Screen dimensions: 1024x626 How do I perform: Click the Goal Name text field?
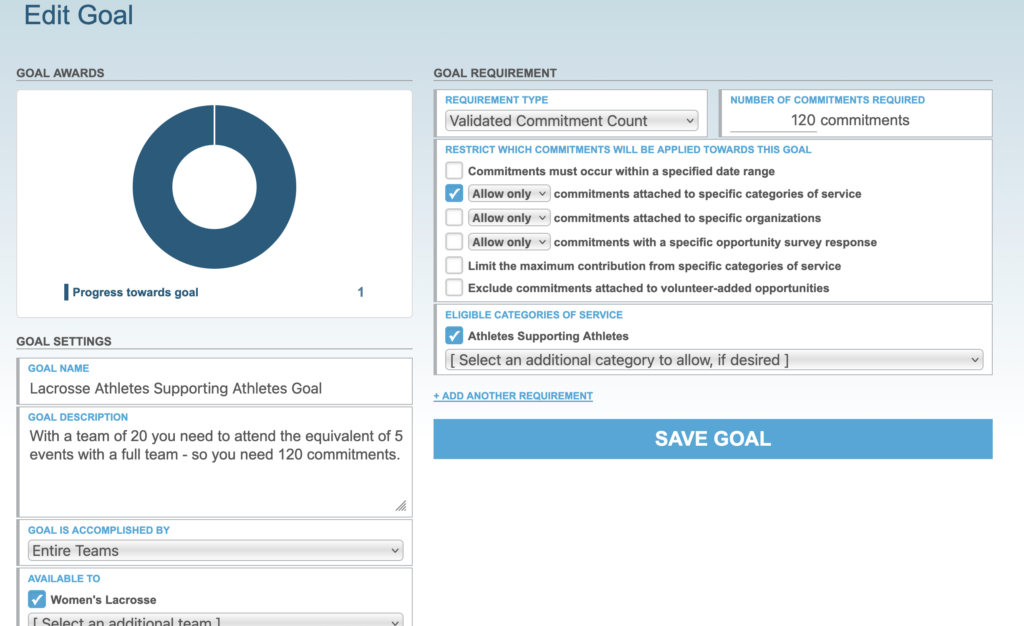[x=215, y=388]
